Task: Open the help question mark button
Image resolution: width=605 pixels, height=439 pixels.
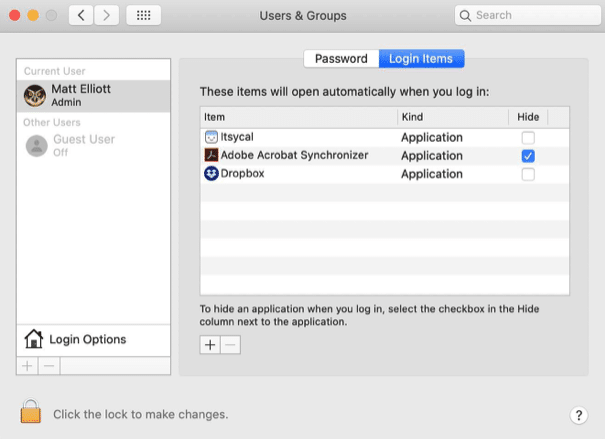Action: (x=579, y=415)
